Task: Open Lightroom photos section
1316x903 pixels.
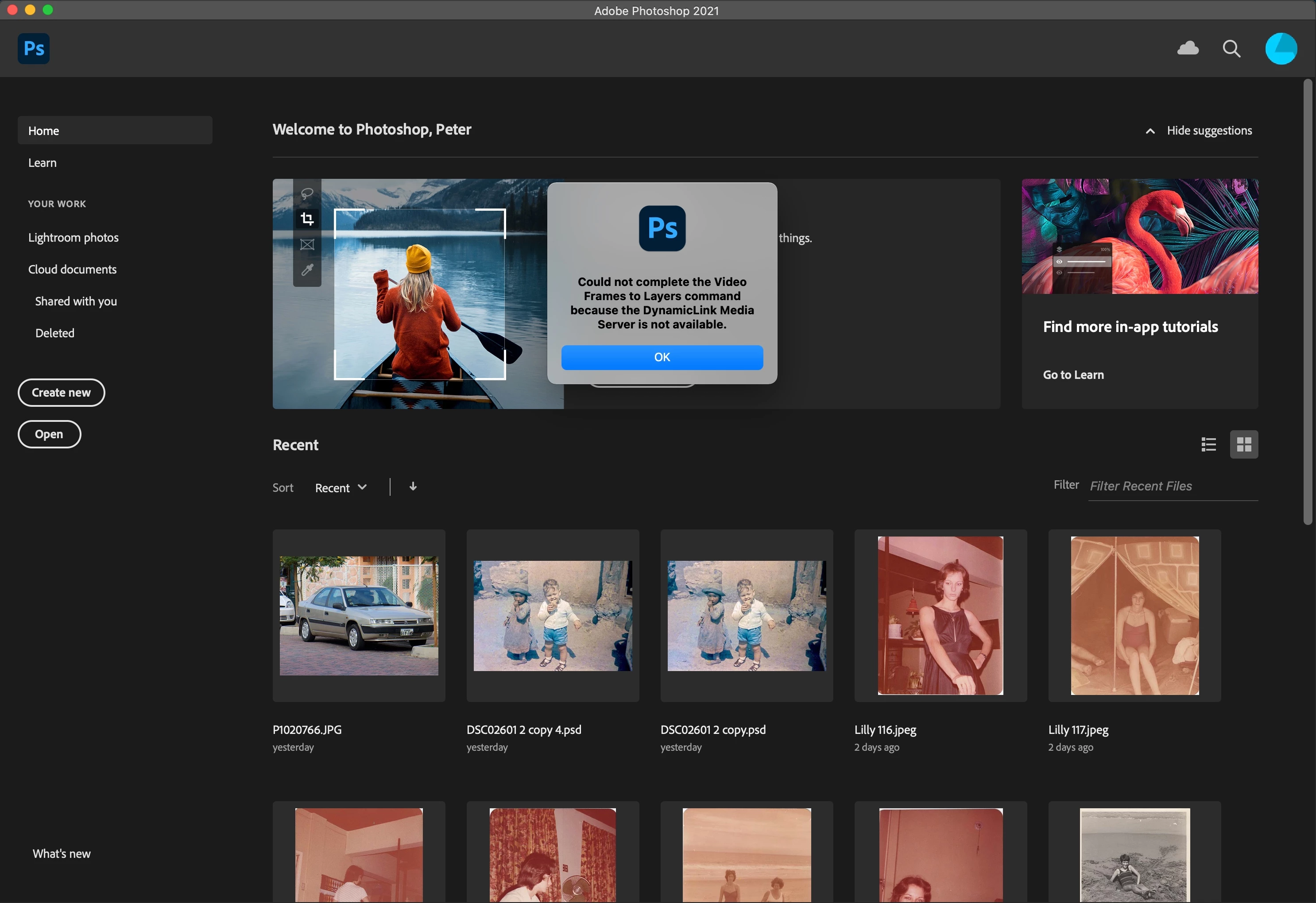Action: tap(74, 238)
